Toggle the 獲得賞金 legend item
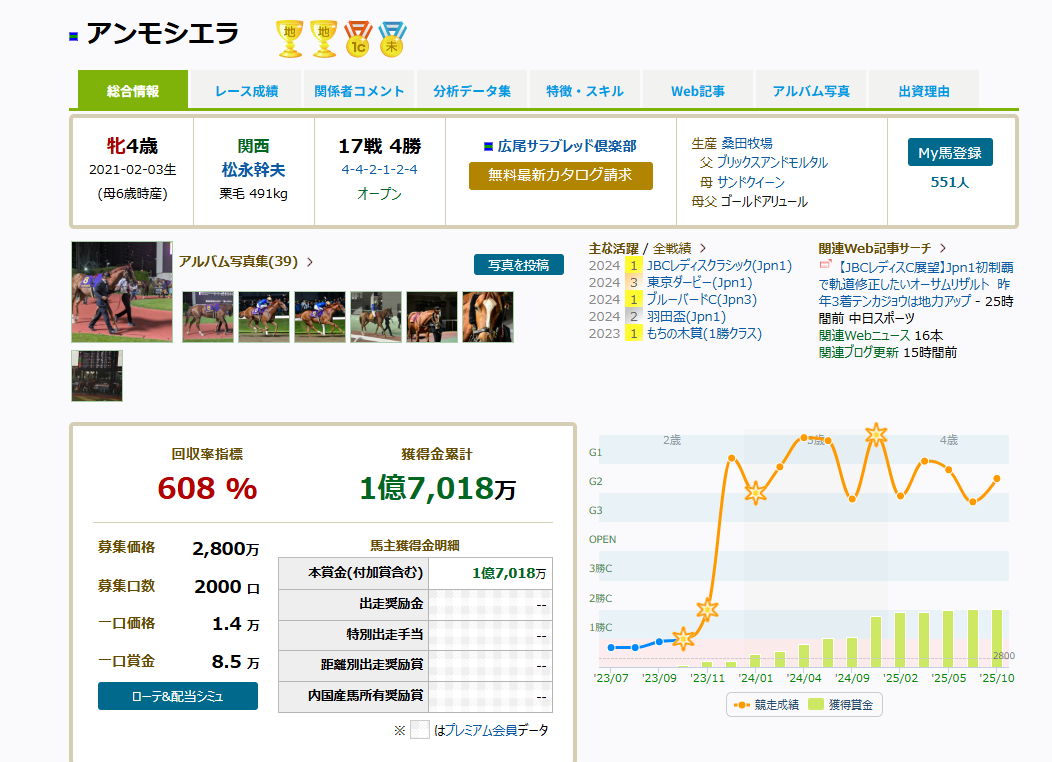 [x=841, y=705]
